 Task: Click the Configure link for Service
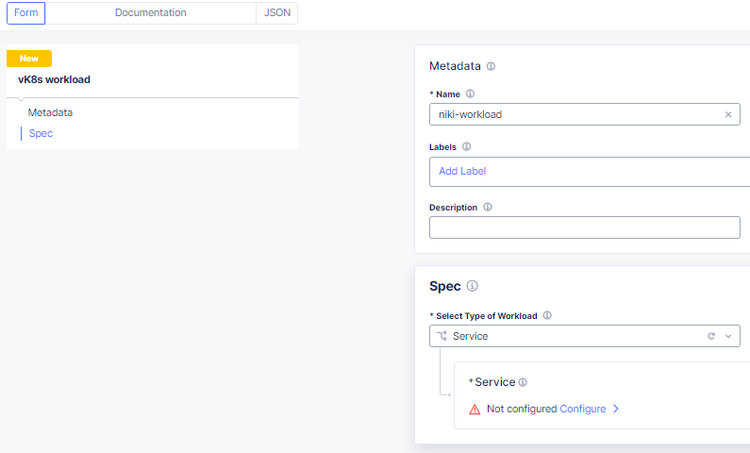coord(582,409)
